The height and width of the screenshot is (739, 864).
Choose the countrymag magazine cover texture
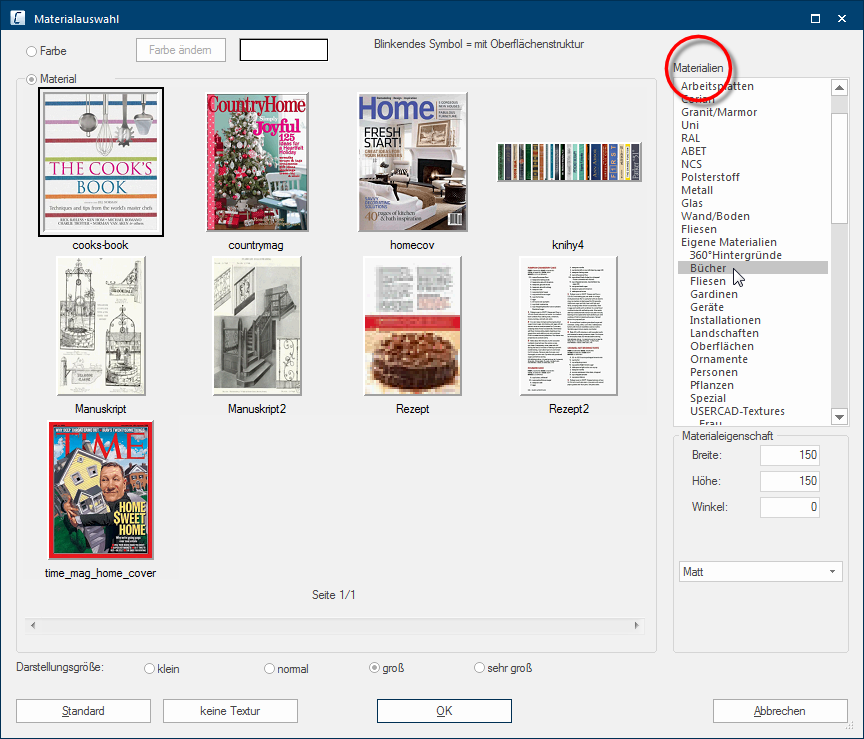tap(257, 162)
